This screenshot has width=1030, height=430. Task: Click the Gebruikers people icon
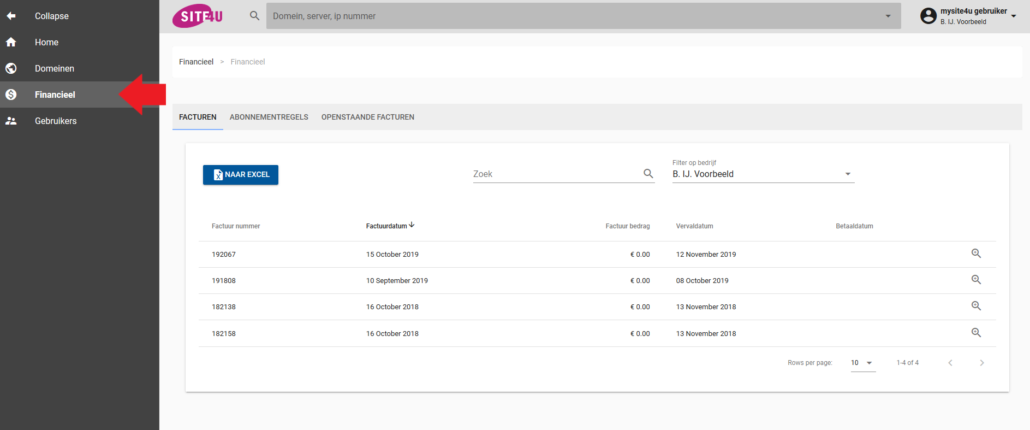(11, 121)
